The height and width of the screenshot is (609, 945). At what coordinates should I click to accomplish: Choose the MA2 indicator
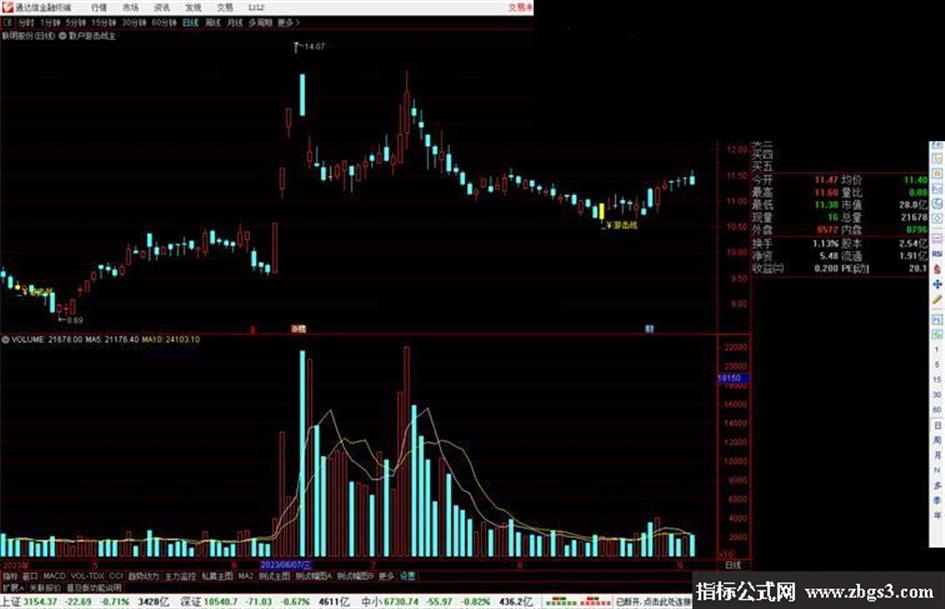245,576
